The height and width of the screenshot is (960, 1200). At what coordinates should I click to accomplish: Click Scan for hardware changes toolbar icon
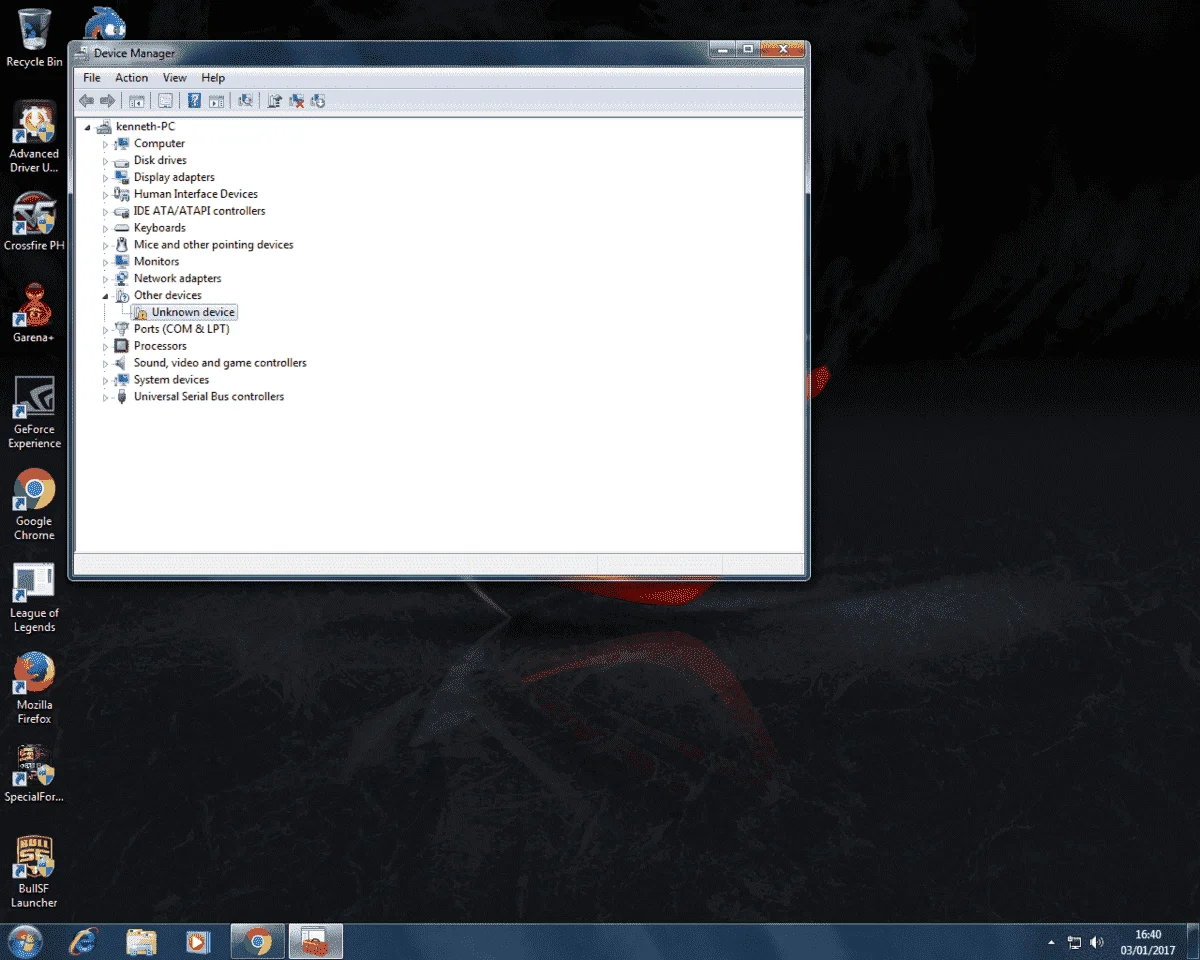[x=245, y=101]
